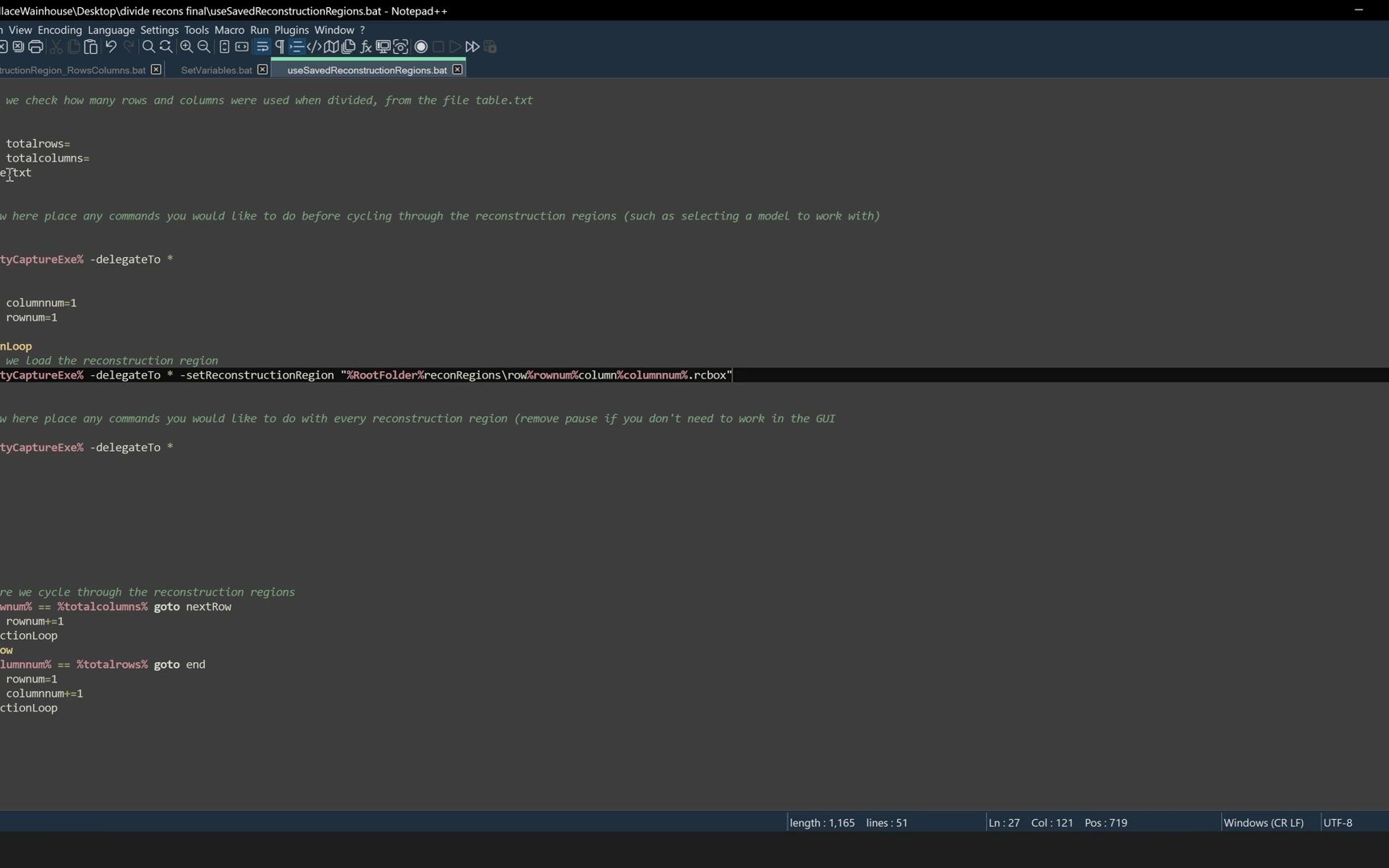
Task: Open the Document Map with the map icon
Action: 331,47
